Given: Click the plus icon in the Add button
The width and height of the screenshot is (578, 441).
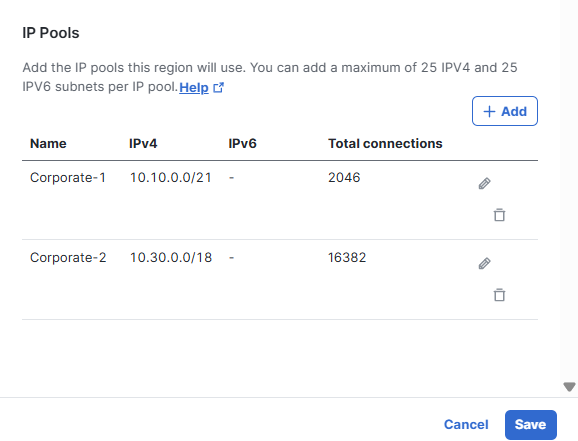Looking at the screenshot, I should tap(489, 111).
